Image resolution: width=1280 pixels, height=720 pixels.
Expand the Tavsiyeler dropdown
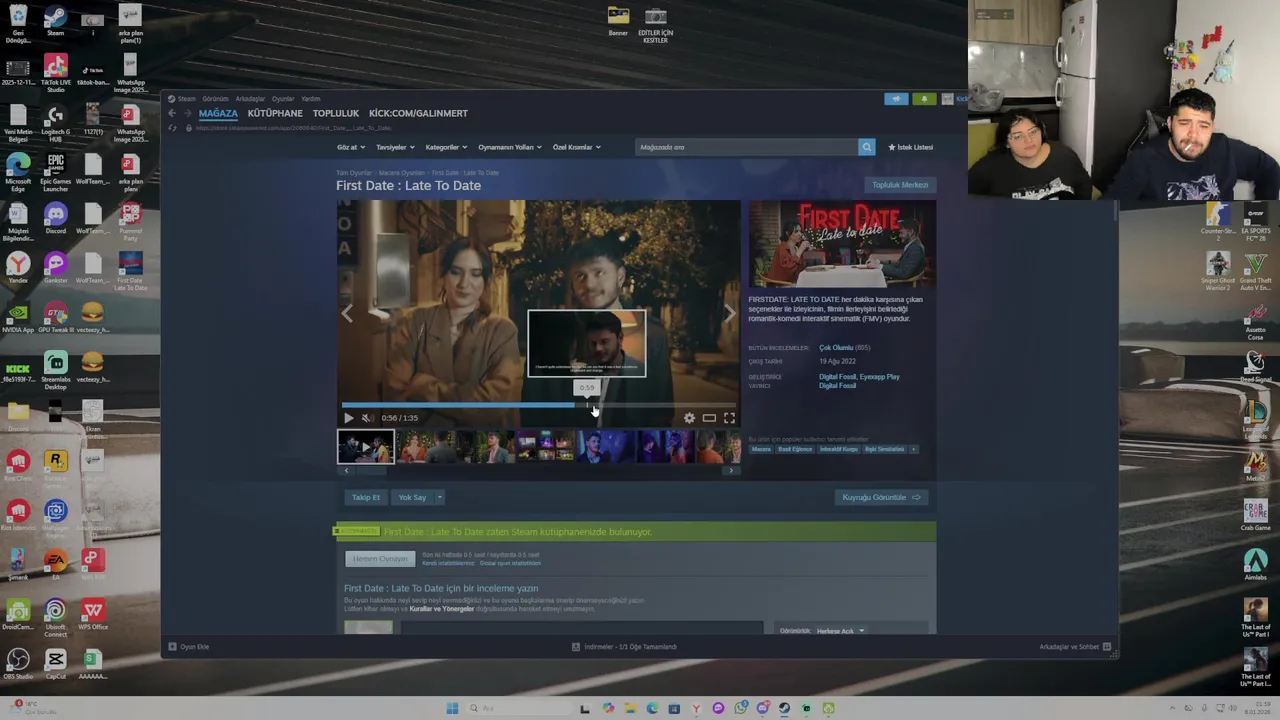(393, 147)
